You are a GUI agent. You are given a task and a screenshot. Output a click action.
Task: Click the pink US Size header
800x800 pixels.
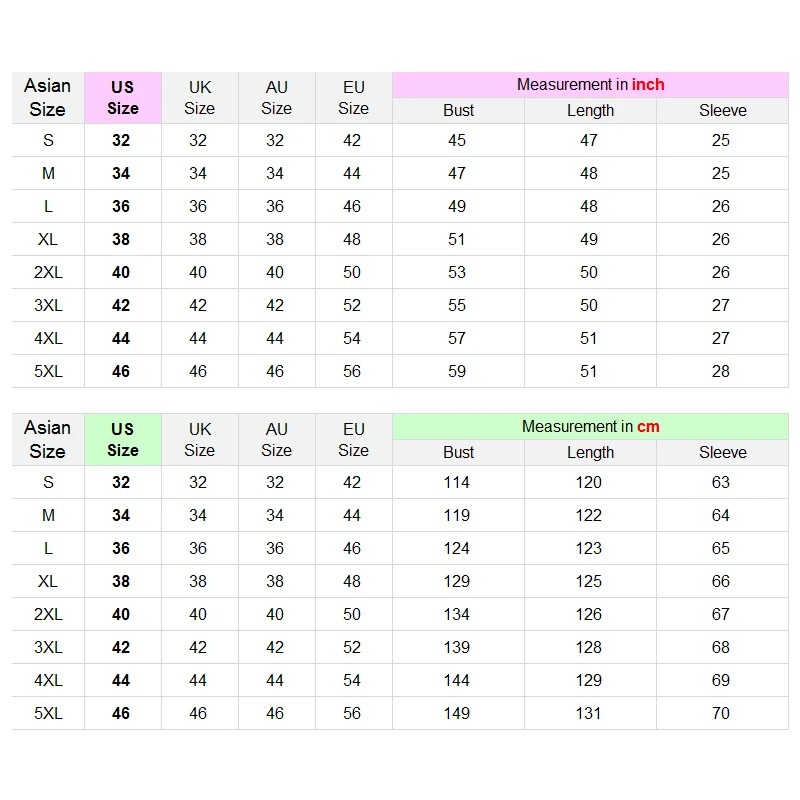tap(123, 98)
